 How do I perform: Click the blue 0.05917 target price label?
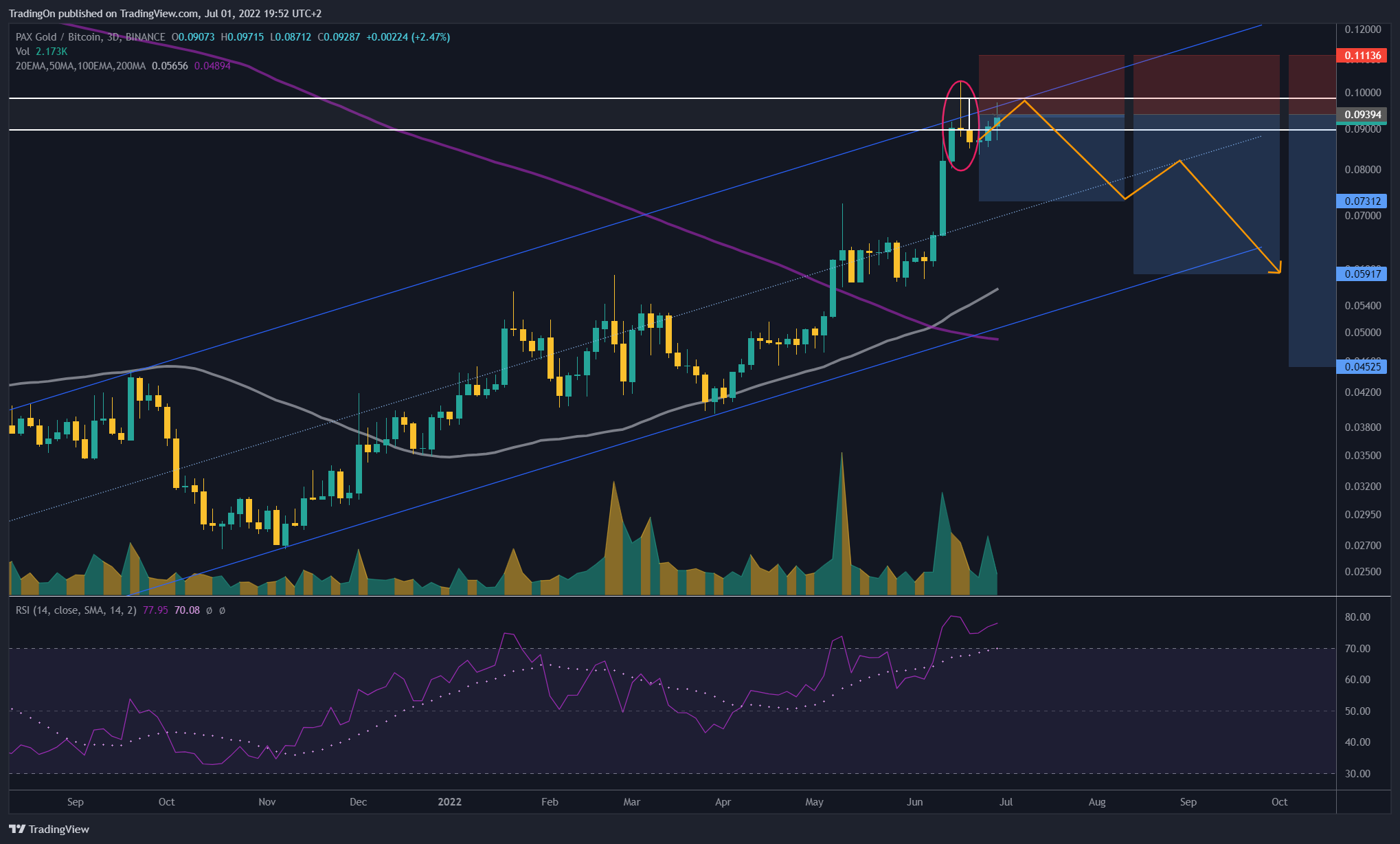click(x=1362, y=274)
